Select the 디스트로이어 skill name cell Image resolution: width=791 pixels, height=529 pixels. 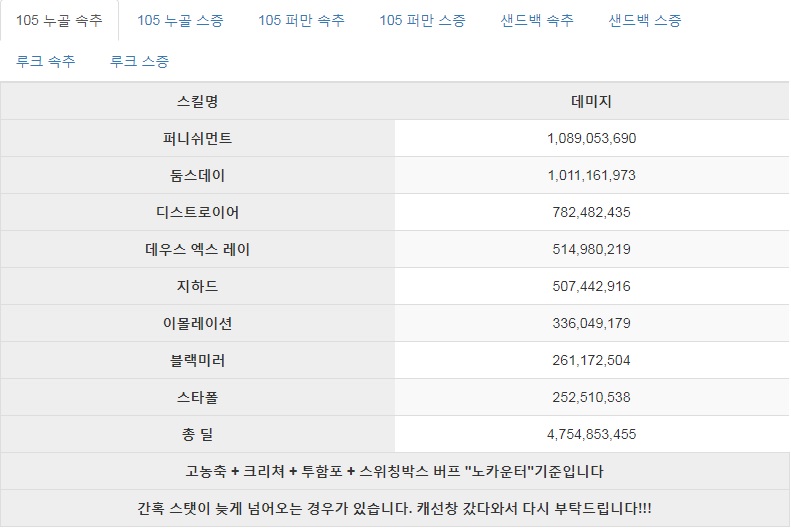[x=197, y=212]
